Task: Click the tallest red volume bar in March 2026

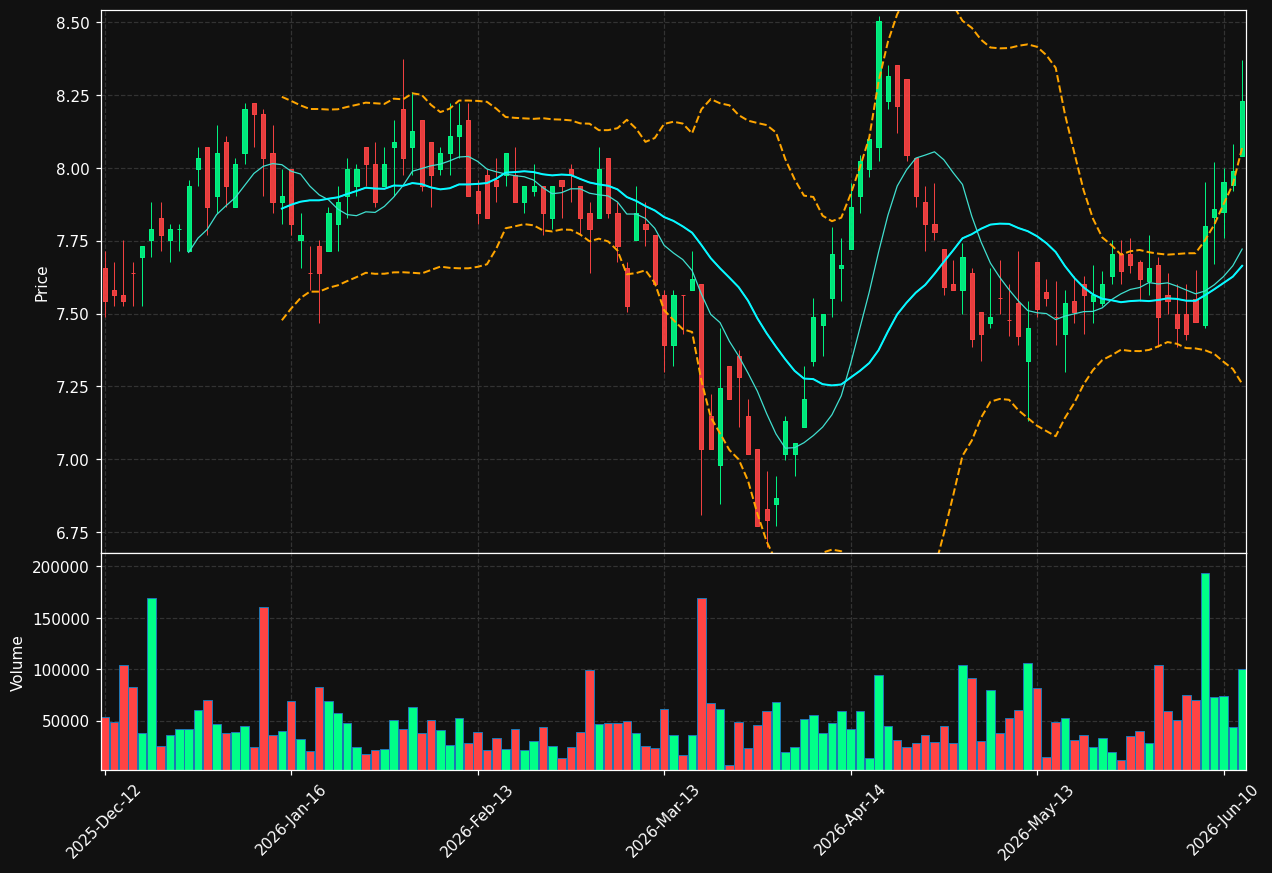Action: pyautogui.click(x=702, y=684)
